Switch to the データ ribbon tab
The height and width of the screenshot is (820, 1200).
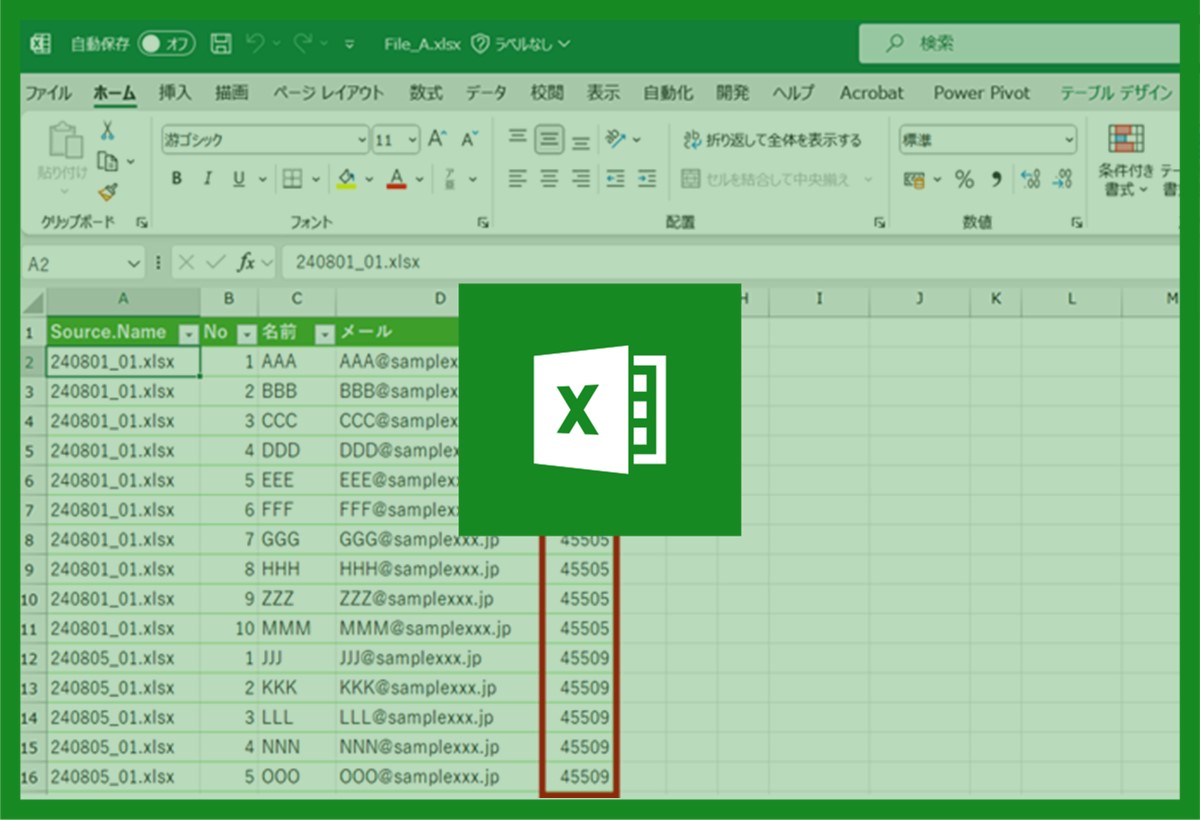coord(486,93)
